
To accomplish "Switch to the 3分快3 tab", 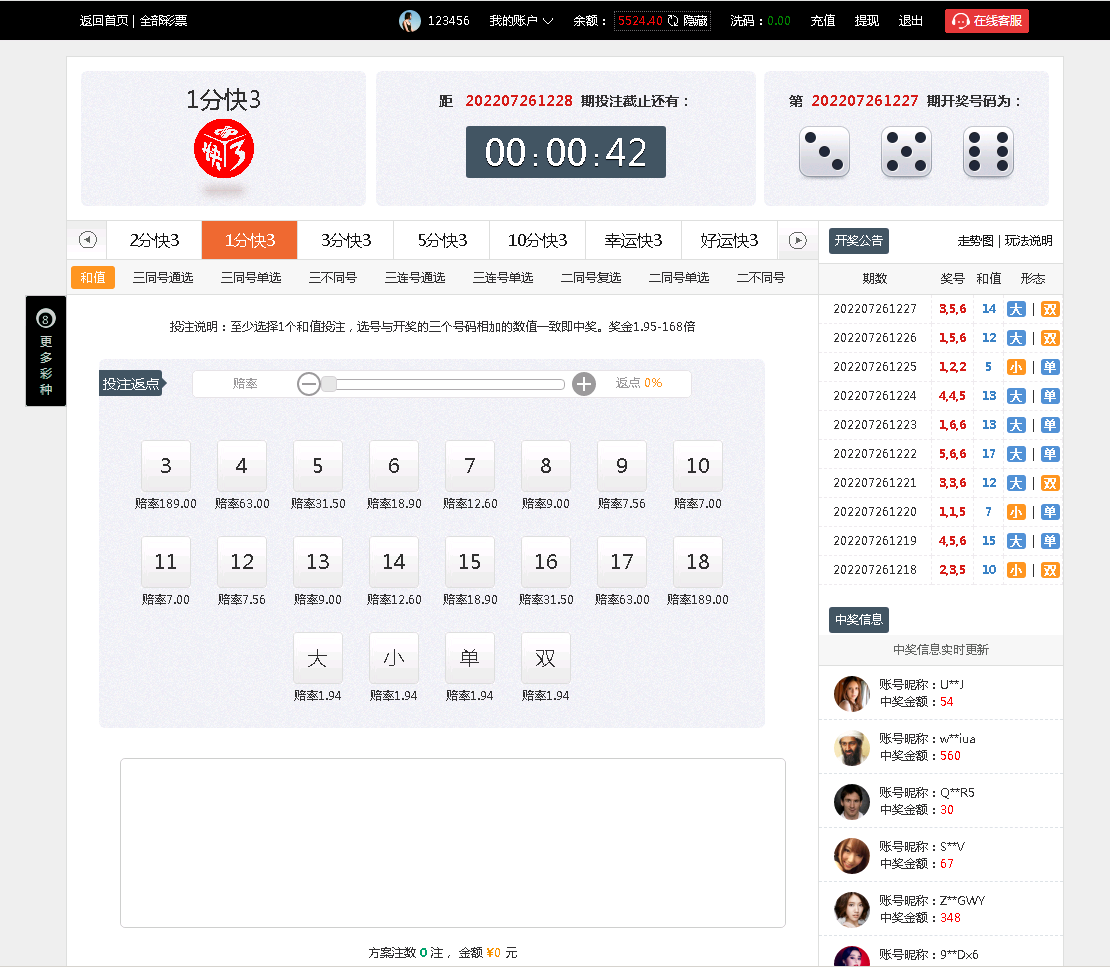I will pos(346,240).
